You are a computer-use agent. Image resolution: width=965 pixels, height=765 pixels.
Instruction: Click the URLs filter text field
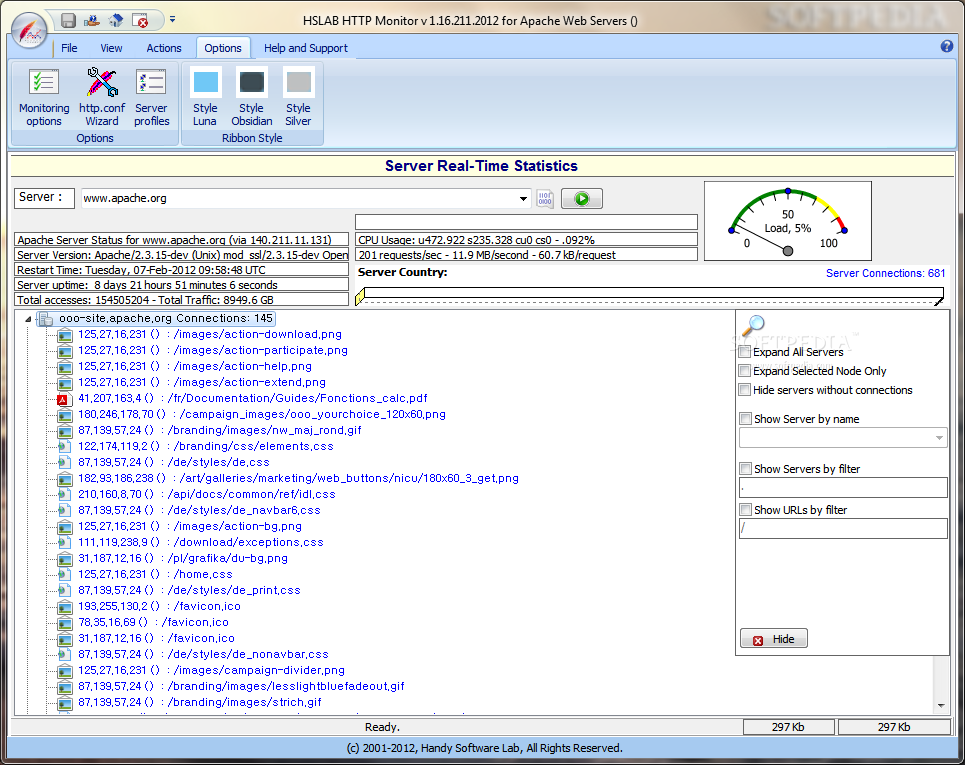click(843, 529)
